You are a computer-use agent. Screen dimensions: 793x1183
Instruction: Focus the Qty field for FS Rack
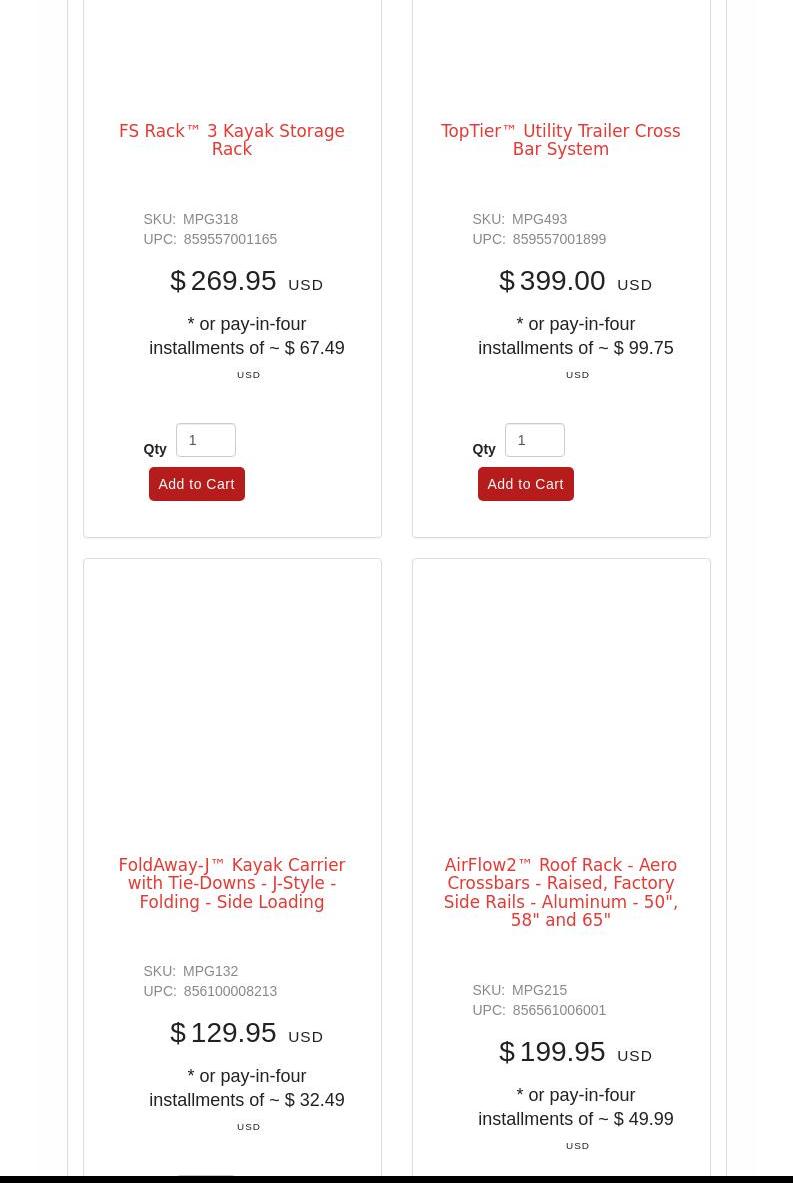(206, 440)
